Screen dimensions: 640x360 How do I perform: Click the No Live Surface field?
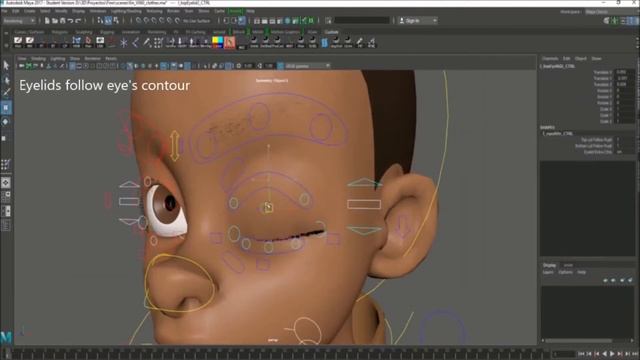(196, 20)
